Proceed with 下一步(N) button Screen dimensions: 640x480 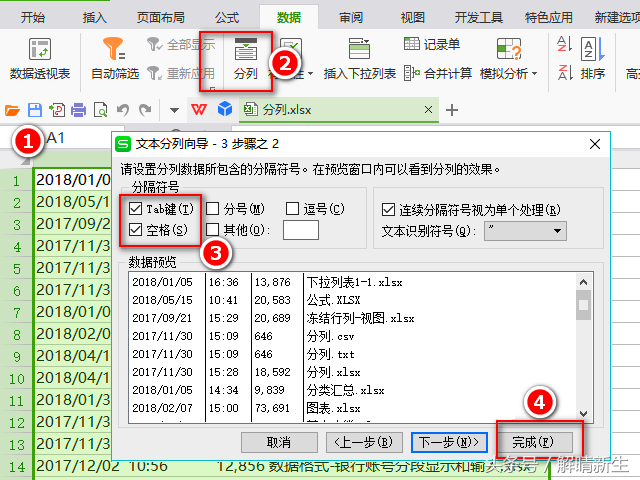coord(449,442)
